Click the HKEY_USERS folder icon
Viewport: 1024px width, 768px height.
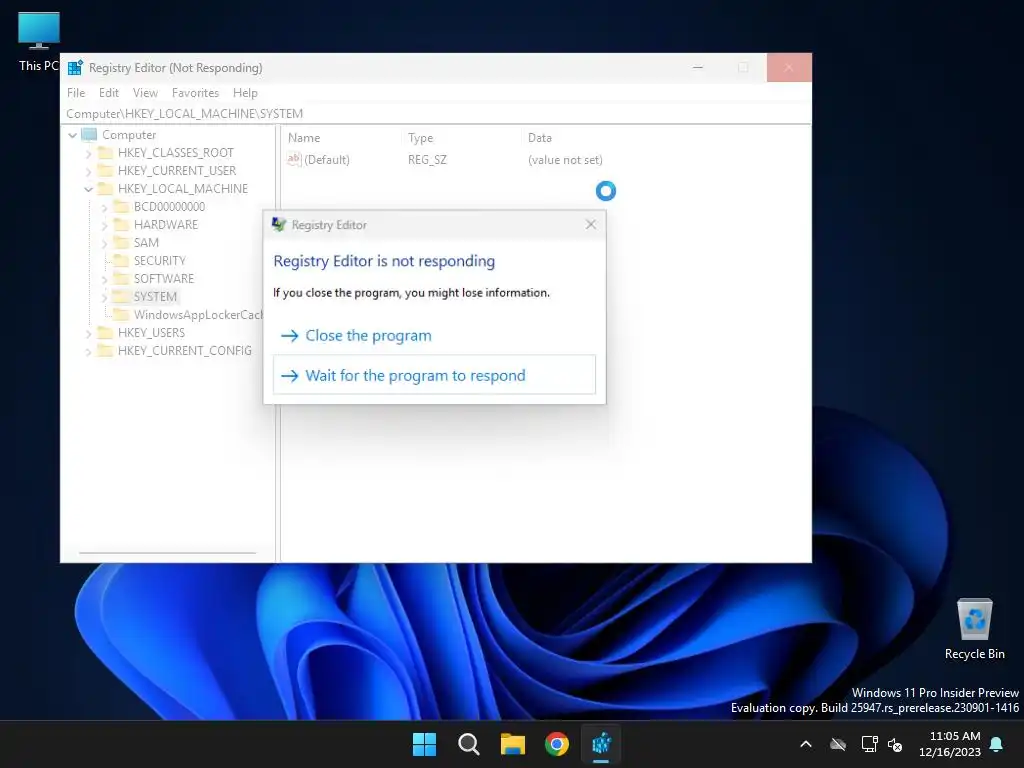pyautogui.click(x=104, y=332)
